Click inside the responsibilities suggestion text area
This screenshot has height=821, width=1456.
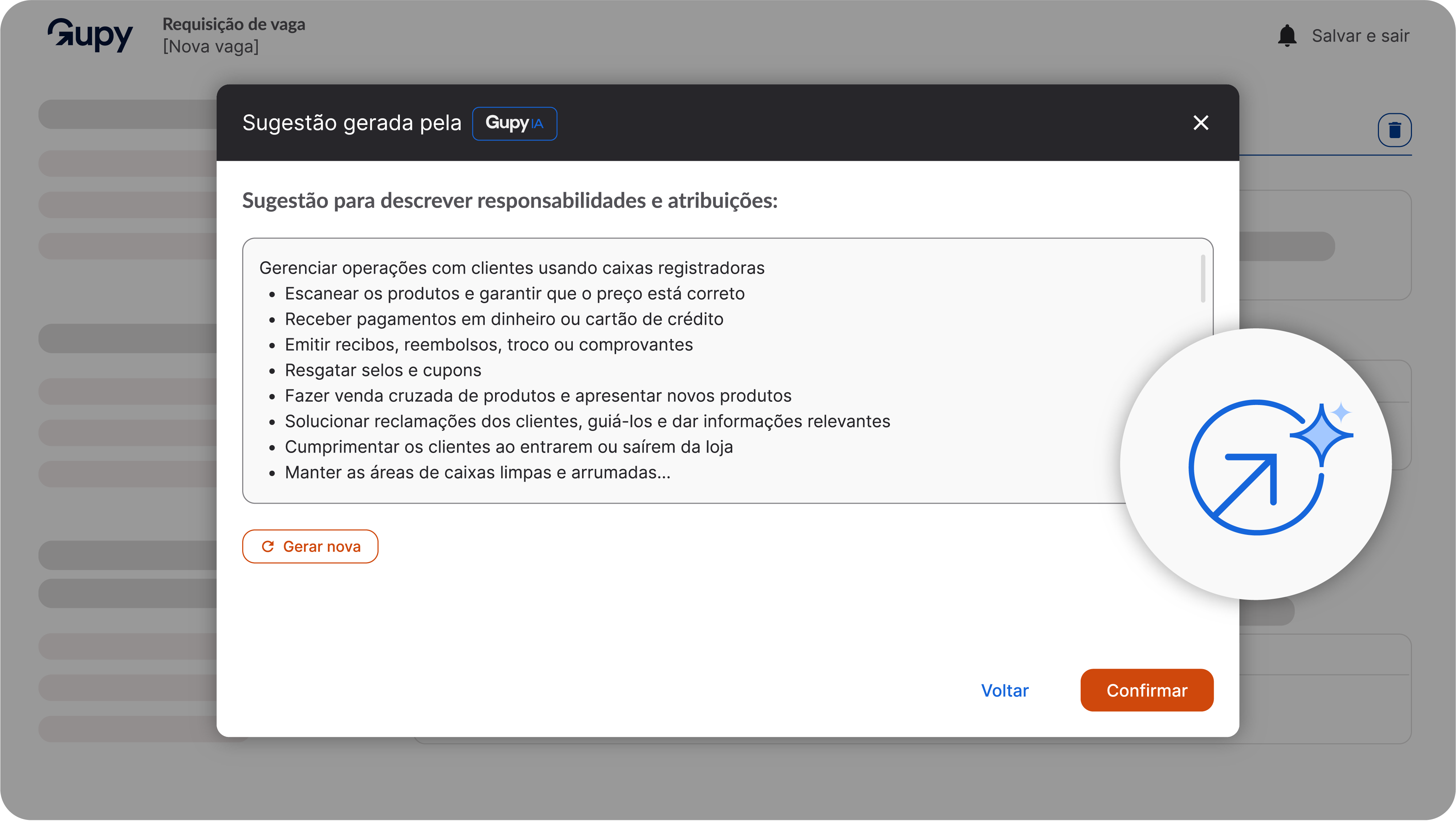tap(727, 370)
